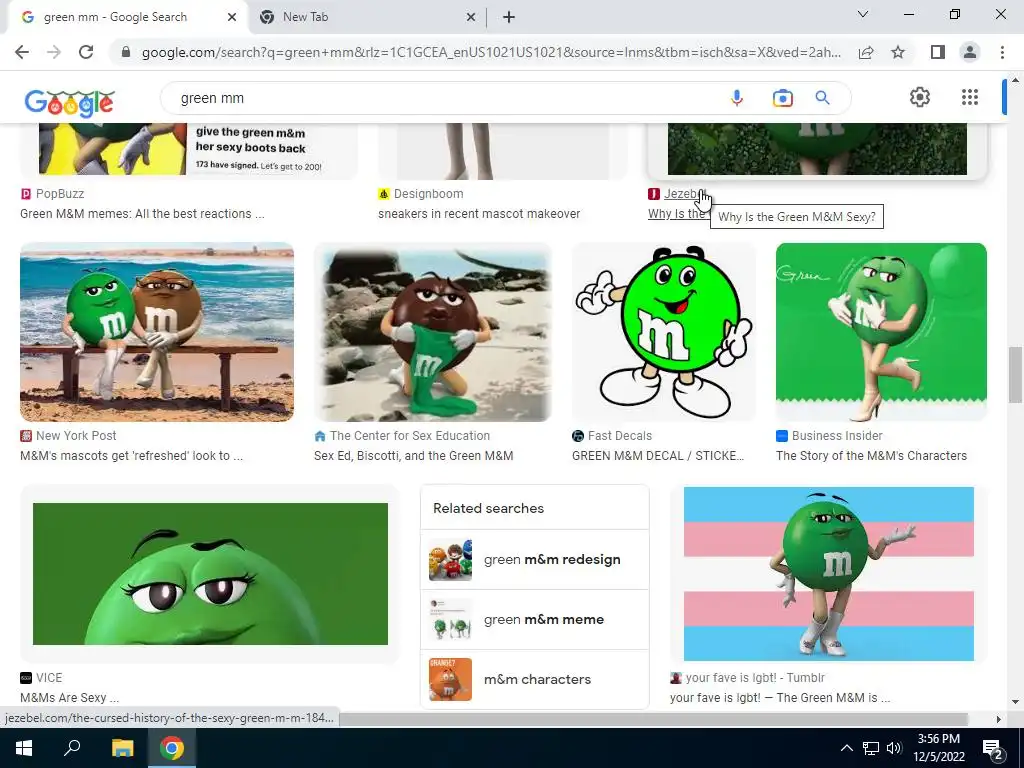Bookmark this tab with the star

click(898, 52)
